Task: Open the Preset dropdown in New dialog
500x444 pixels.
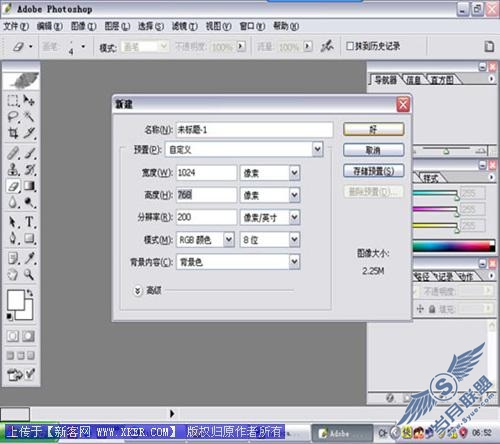Action: (x=318, y=149)
